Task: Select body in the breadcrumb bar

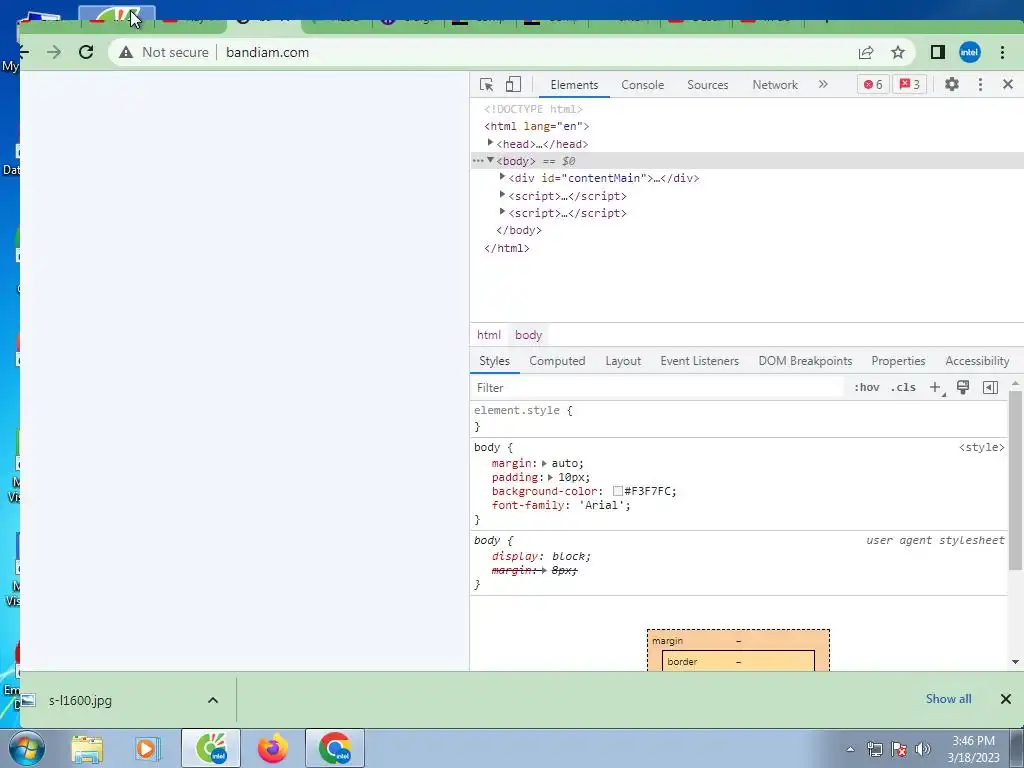Action: (528, 335)
